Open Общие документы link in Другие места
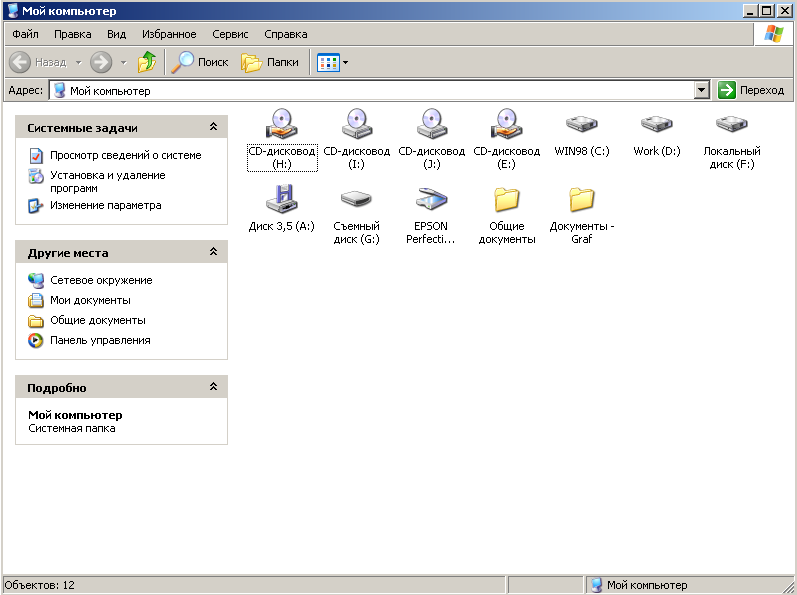 98,320
